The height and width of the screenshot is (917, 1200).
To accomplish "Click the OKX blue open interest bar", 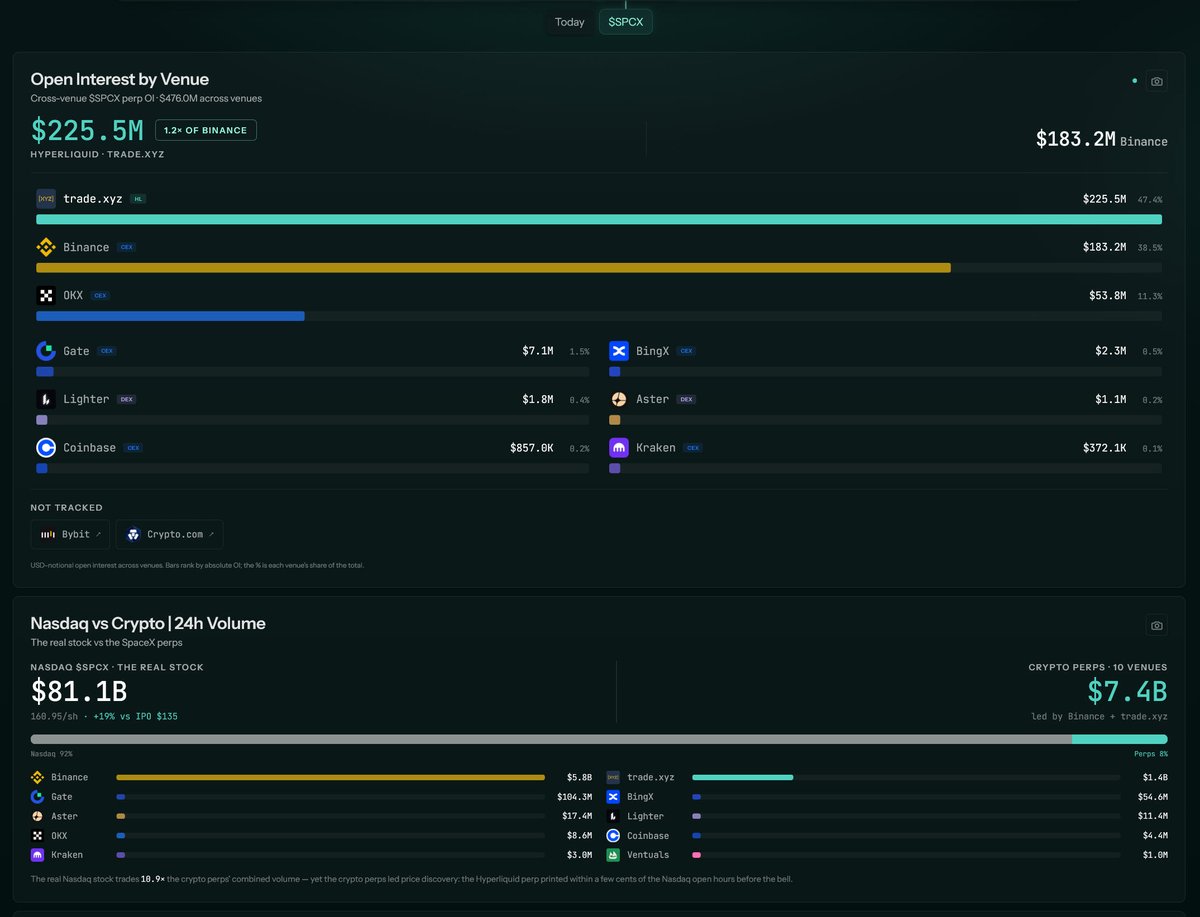I will tap(170, 316).
